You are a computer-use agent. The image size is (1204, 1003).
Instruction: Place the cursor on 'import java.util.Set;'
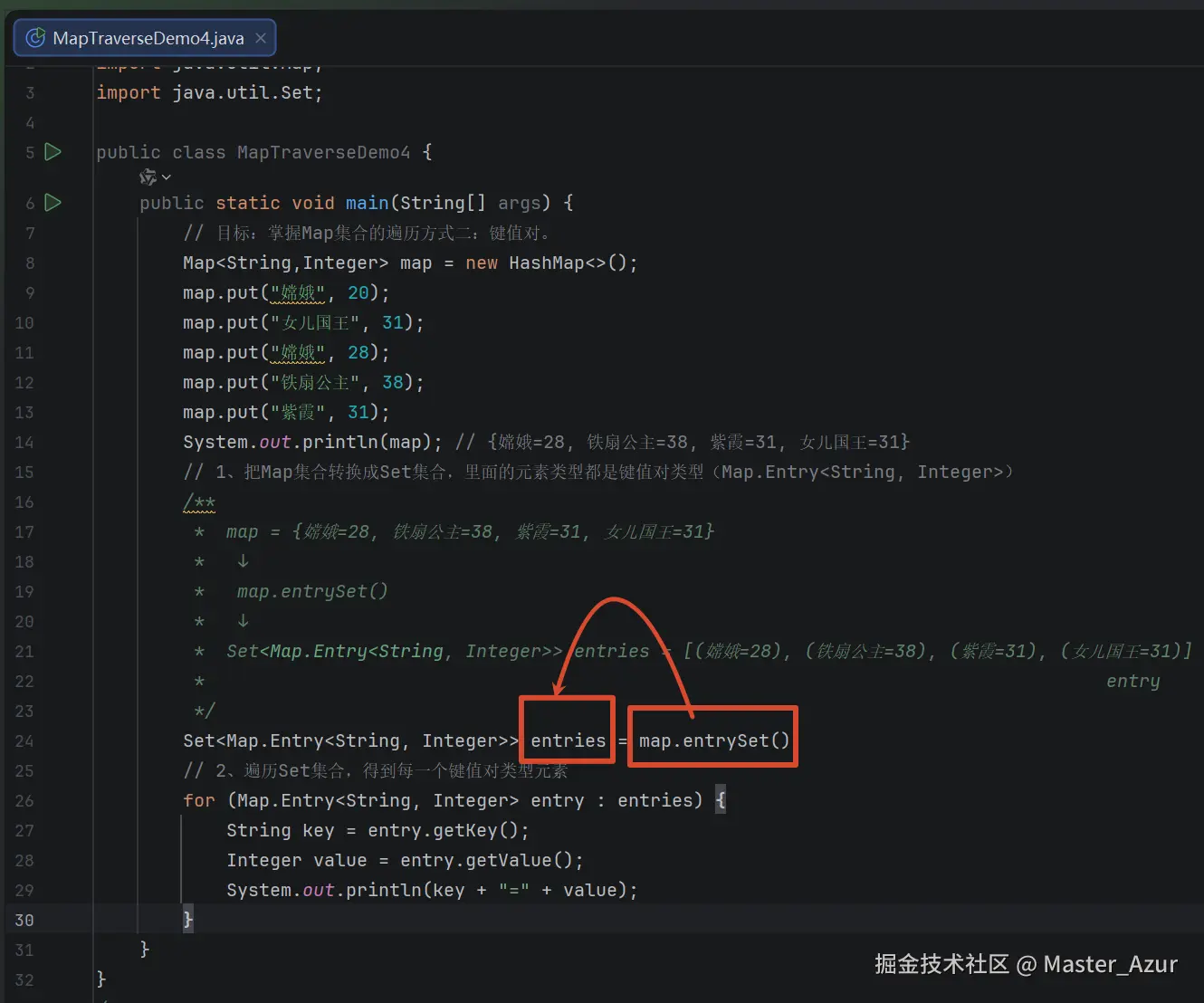click(x=209, y=92)
